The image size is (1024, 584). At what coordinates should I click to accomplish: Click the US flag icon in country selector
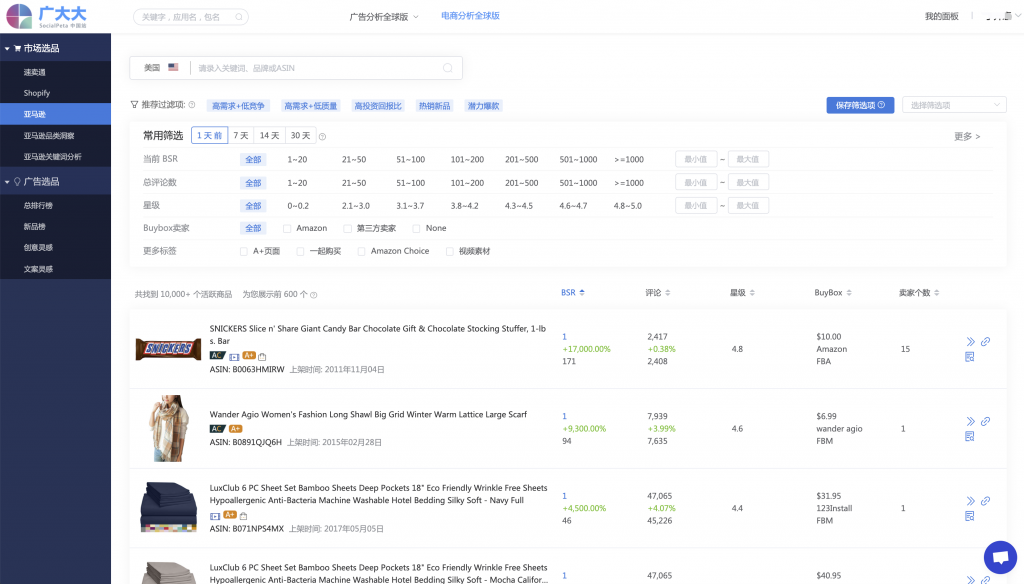click(173, 67)
